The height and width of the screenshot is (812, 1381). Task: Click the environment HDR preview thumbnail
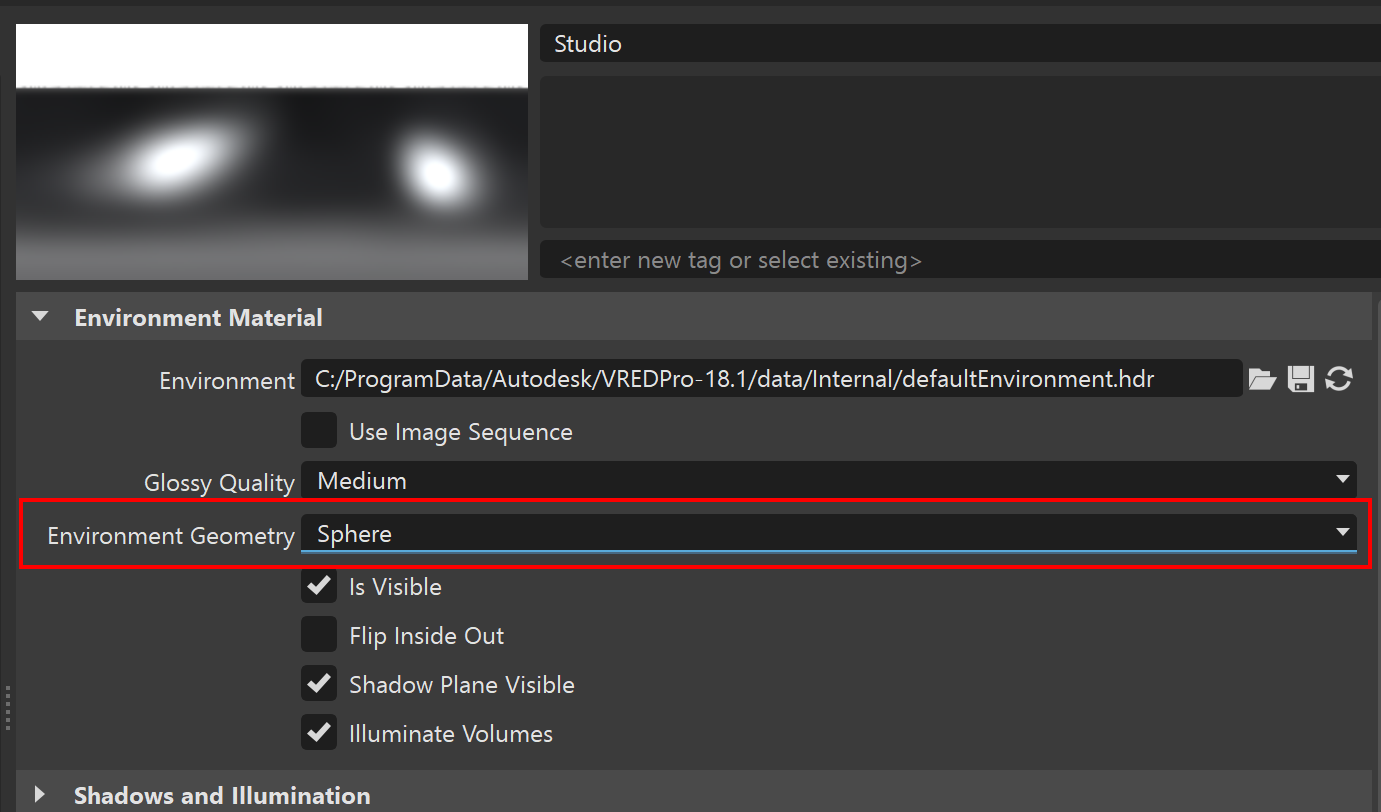[x=271, y=152]
